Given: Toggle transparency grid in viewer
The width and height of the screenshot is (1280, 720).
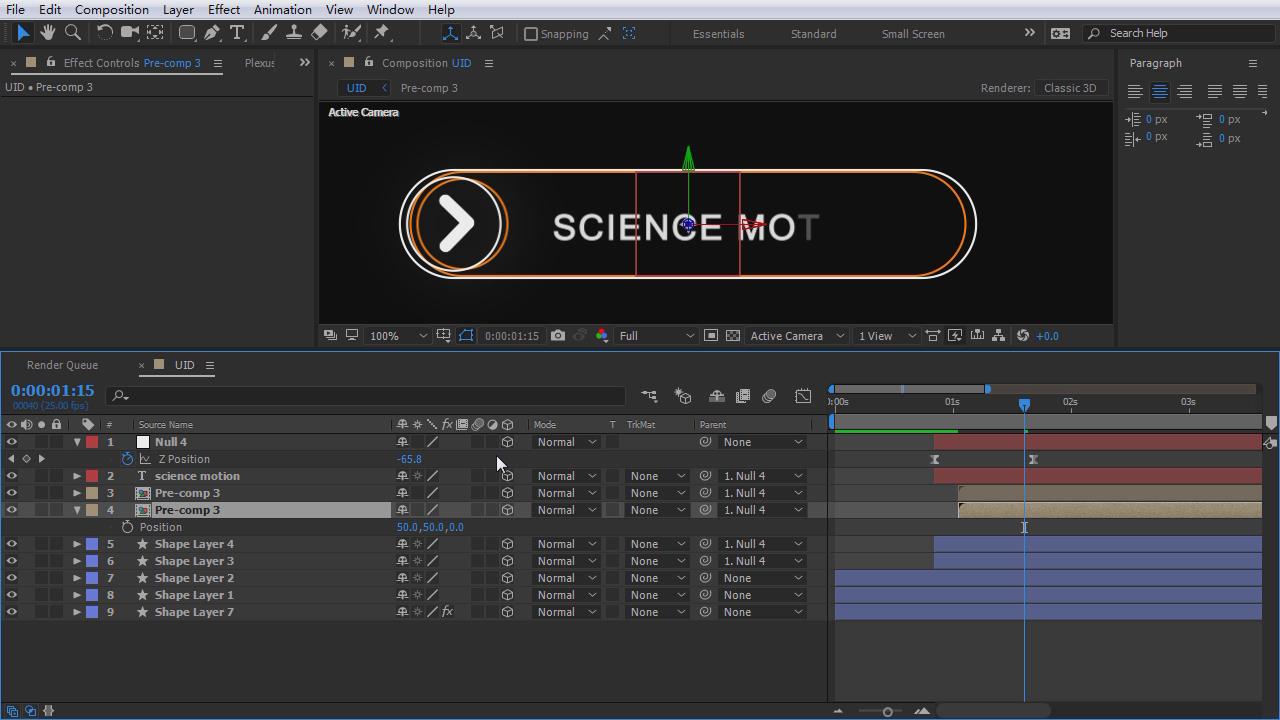Looking at the screenshot, I should click(733, 336).
